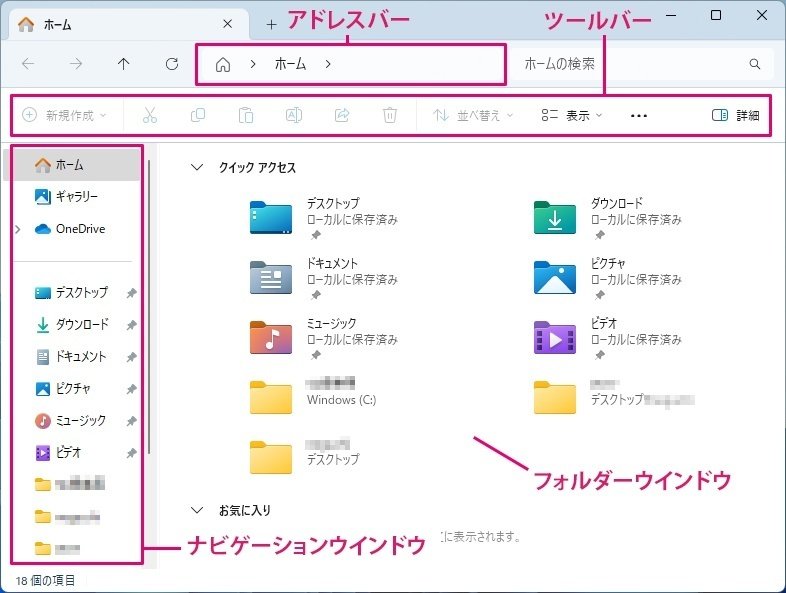Viewport: 786px width, 593px height.
Task: Click the Cut scissors icon
Action: [150, 115]
